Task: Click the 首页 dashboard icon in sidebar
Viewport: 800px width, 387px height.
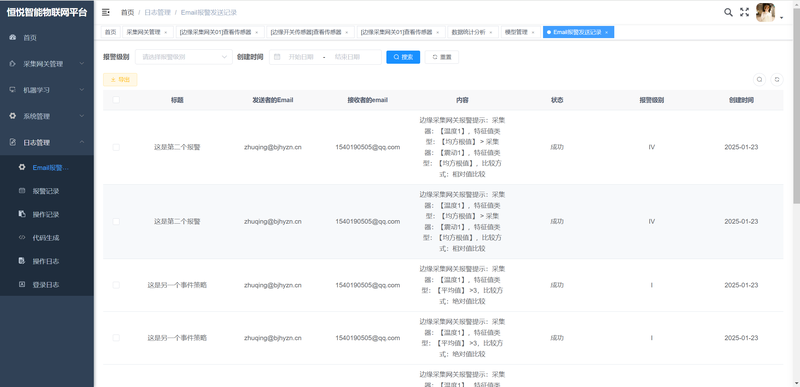Action: click(13, 38)
